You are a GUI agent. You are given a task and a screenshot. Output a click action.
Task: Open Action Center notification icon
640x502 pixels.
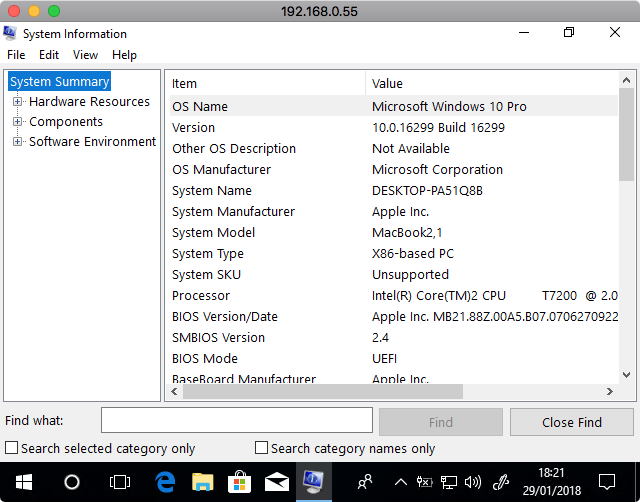coord(607,482)
